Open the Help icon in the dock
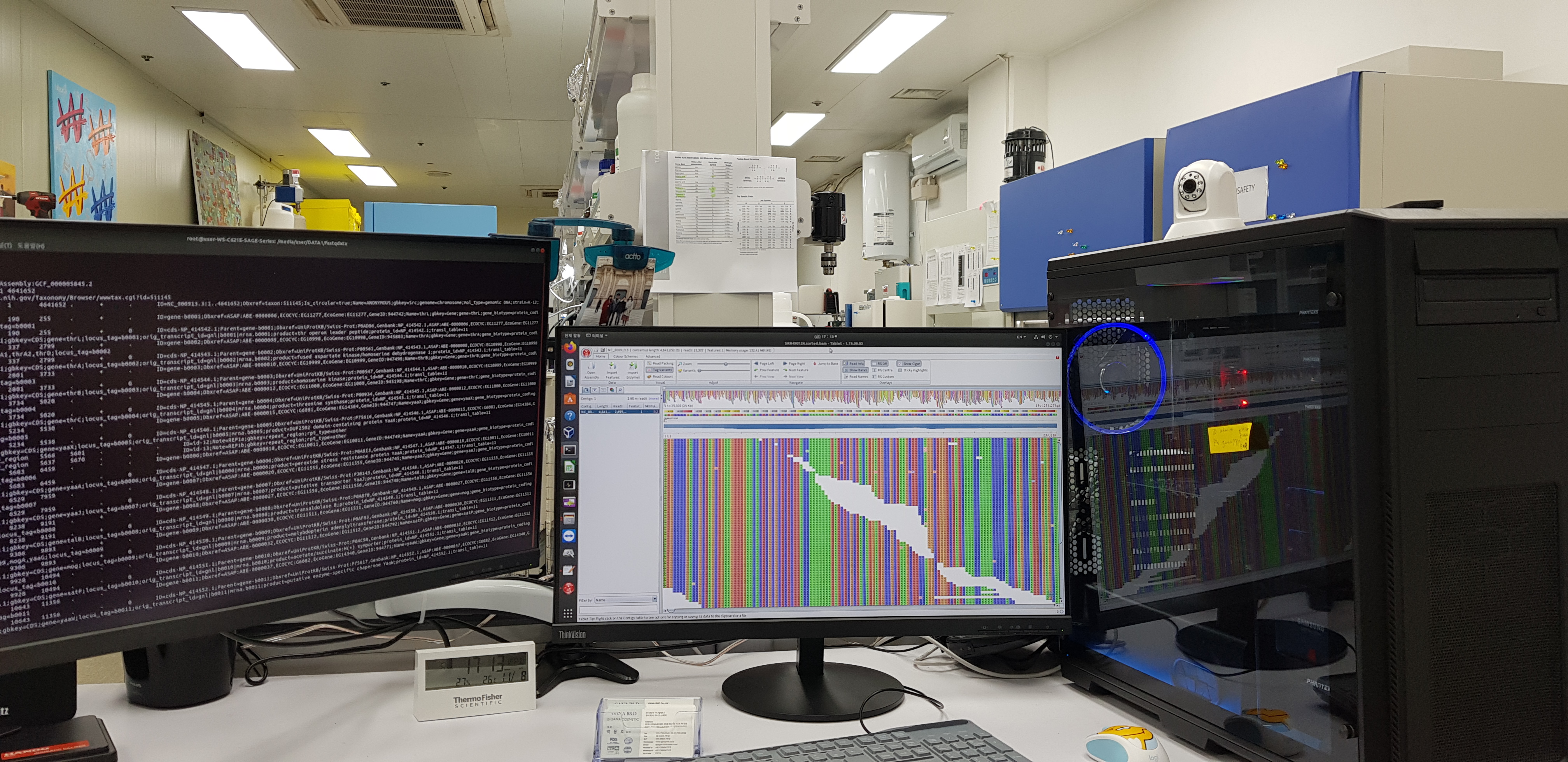1568x762 pixels. coord(570,416)
